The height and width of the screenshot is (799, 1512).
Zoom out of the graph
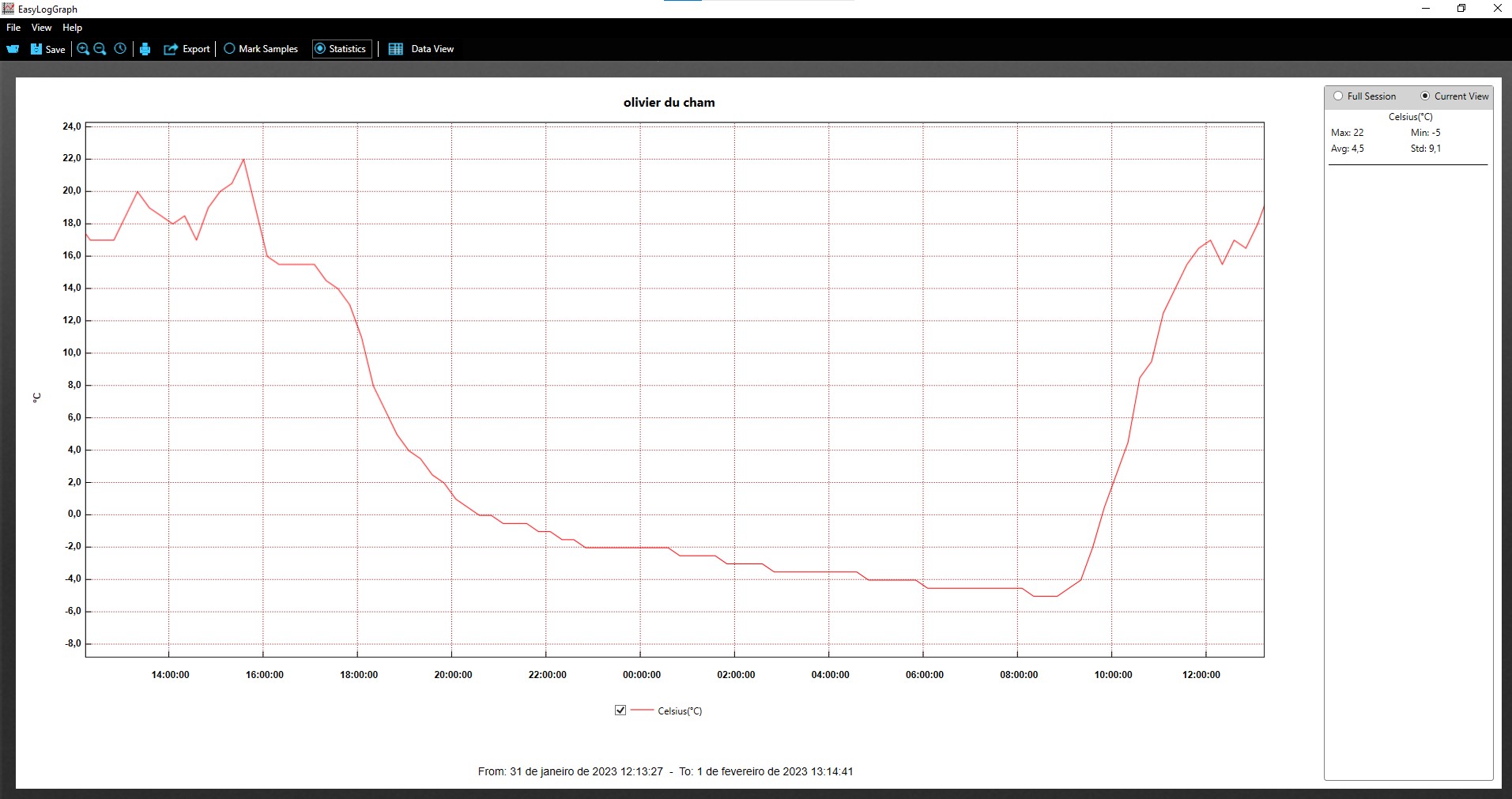(100, 49)
